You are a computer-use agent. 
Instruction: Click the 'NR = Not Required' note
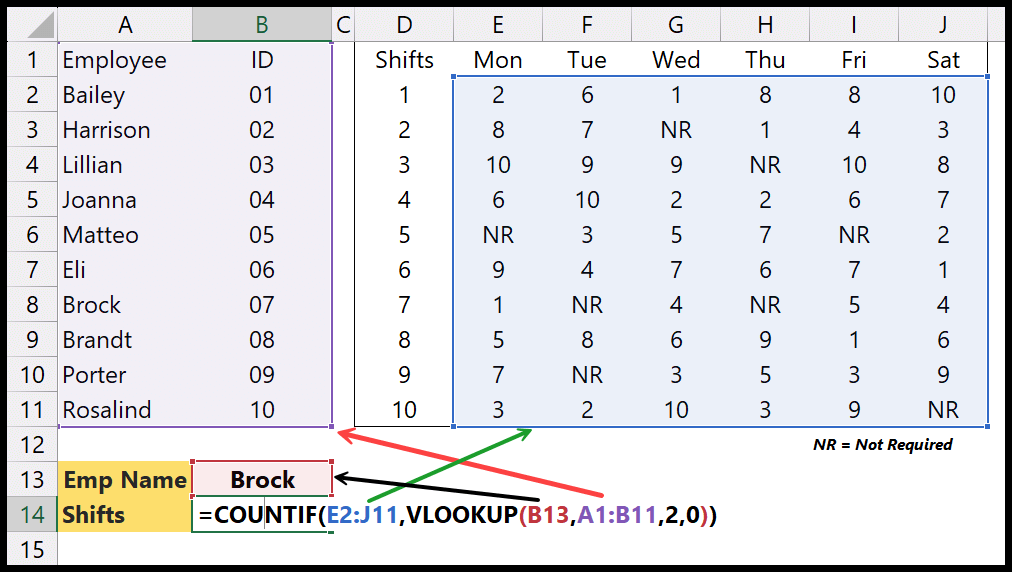[882, 445]
